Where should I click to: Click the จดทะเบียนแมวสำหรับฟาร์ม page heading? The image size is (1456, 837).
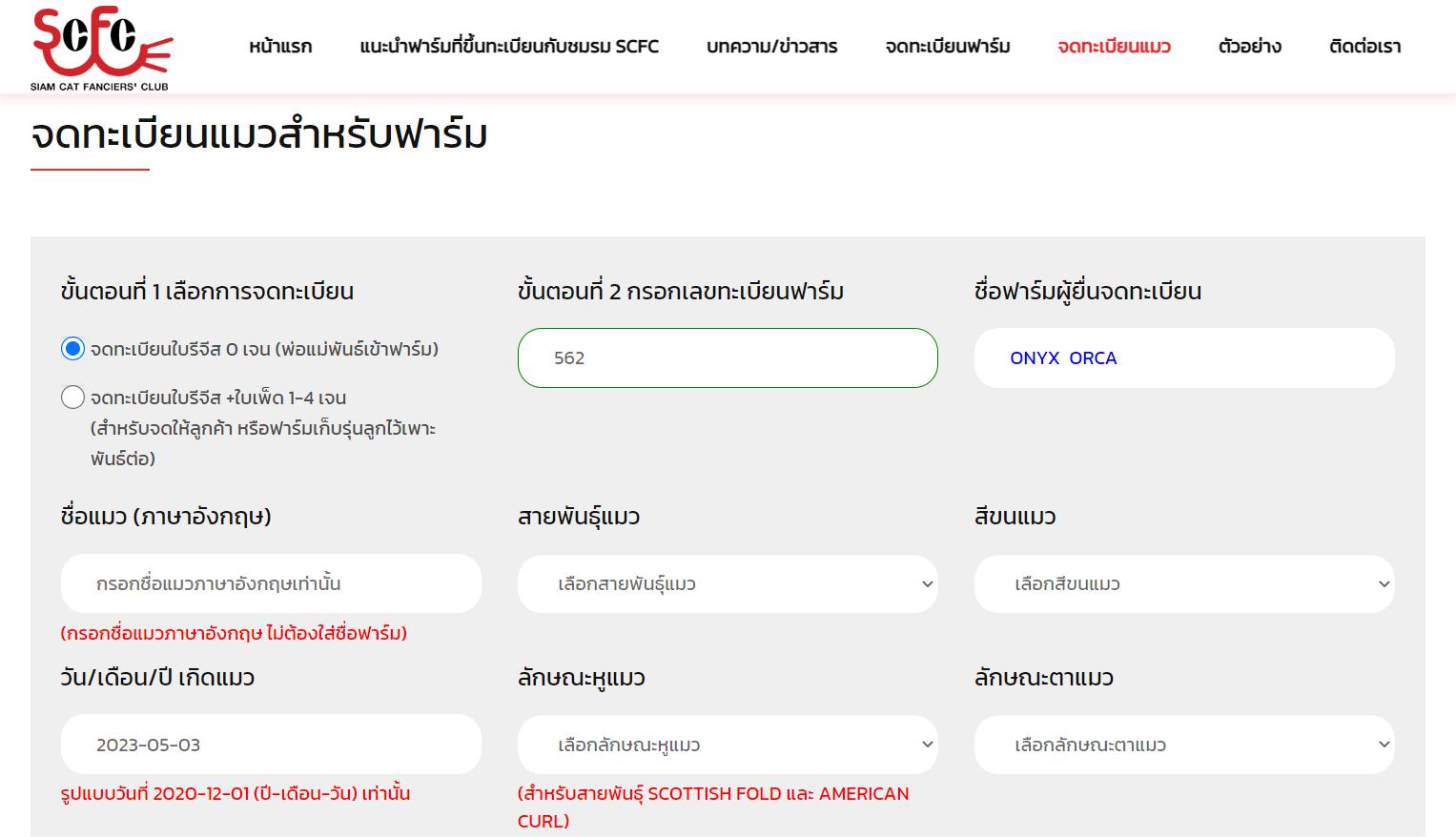click(x=259, y=134)
